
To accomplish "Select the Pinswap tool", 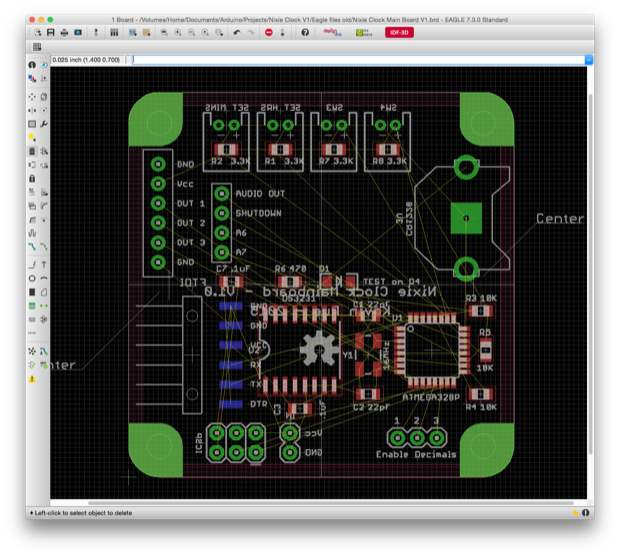I will click(32, 165).
